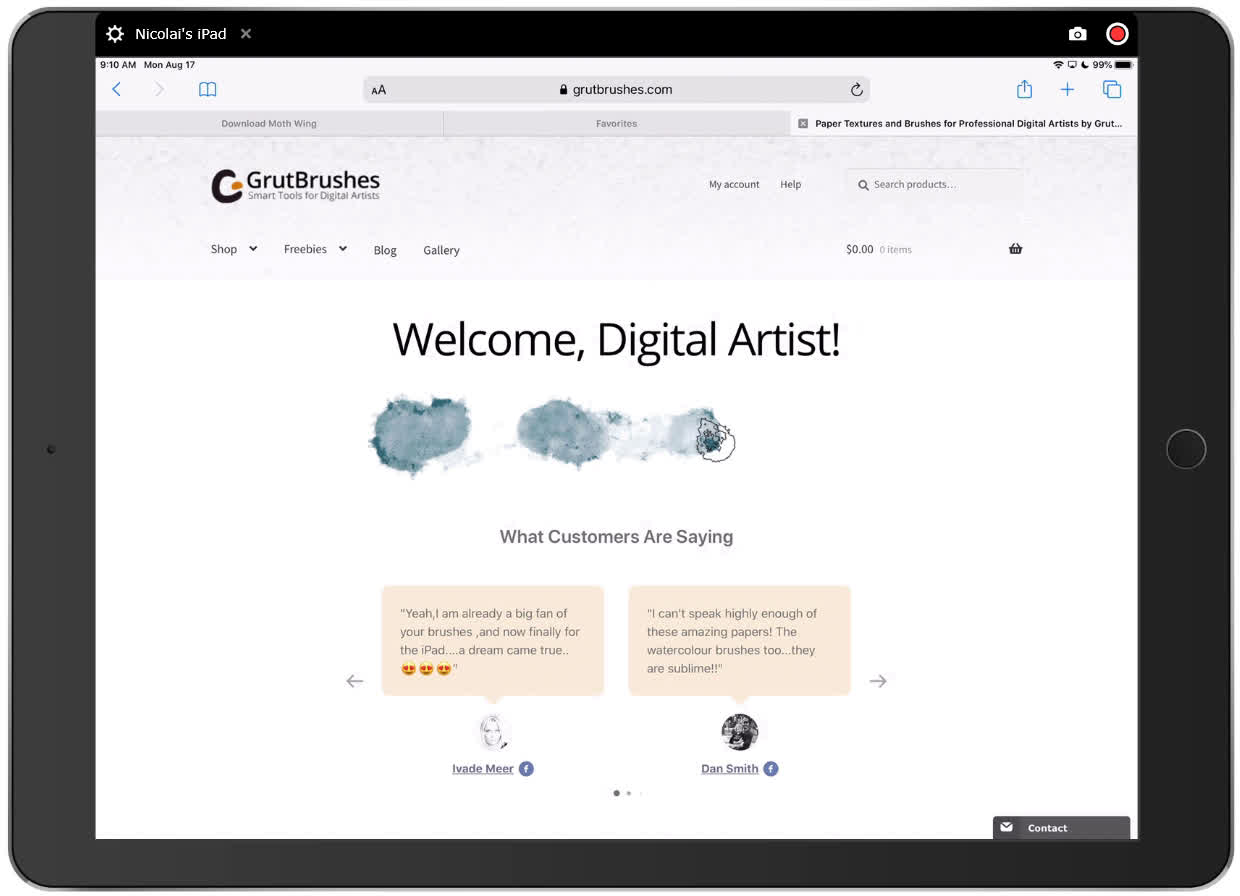The height and width of the screenshot is (896, 1240).
Task: Open Safari's tab overview icon
Action: pyautogui.click(x=1112, y=89)
